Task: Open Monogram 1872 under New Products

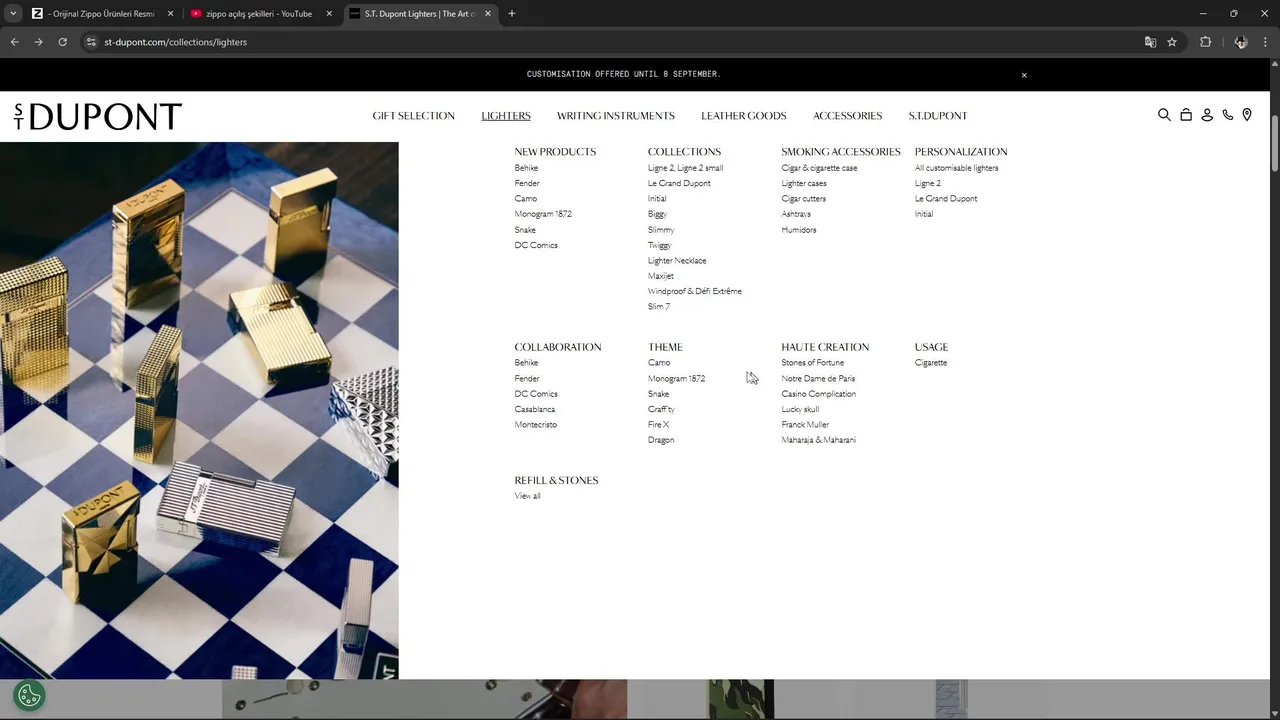Action: tap(543, 214)
